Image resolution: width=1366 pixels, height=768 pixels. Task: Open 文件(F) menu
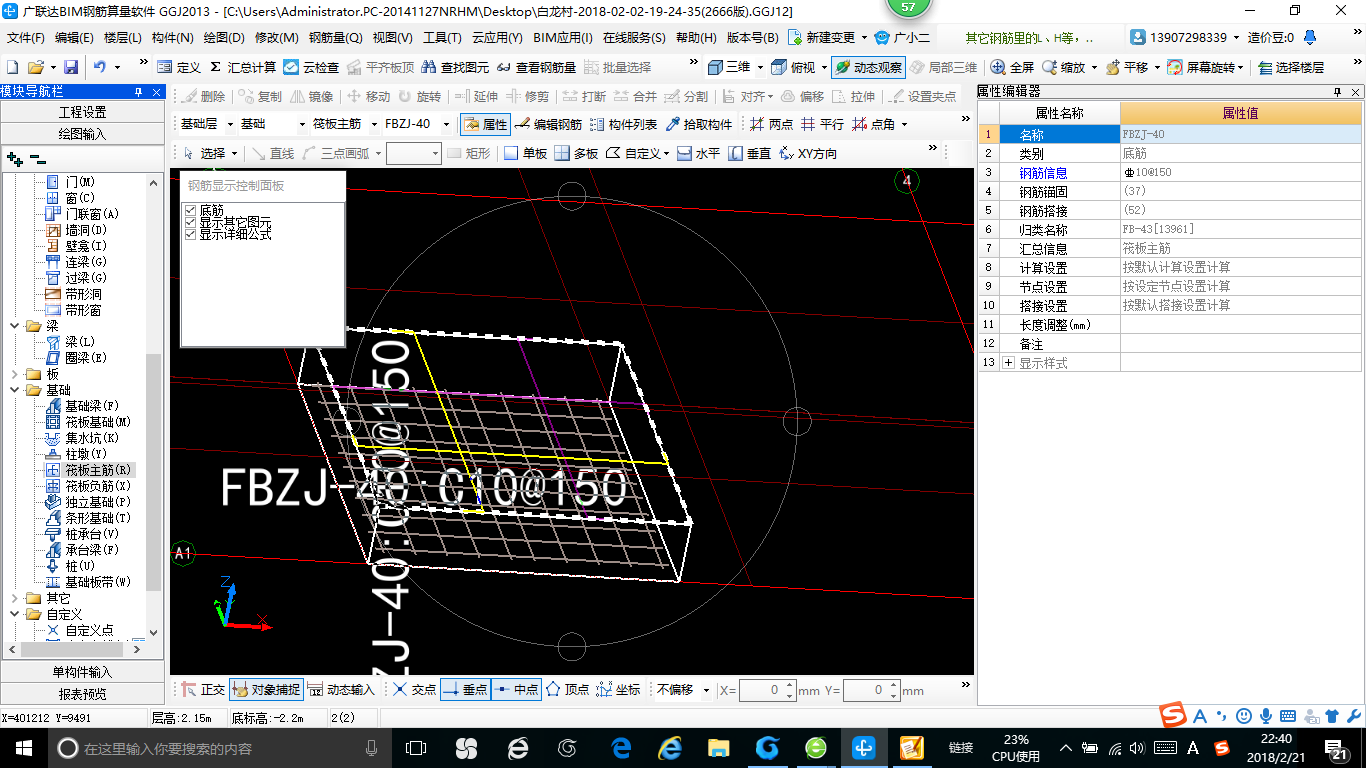(26, 38)
